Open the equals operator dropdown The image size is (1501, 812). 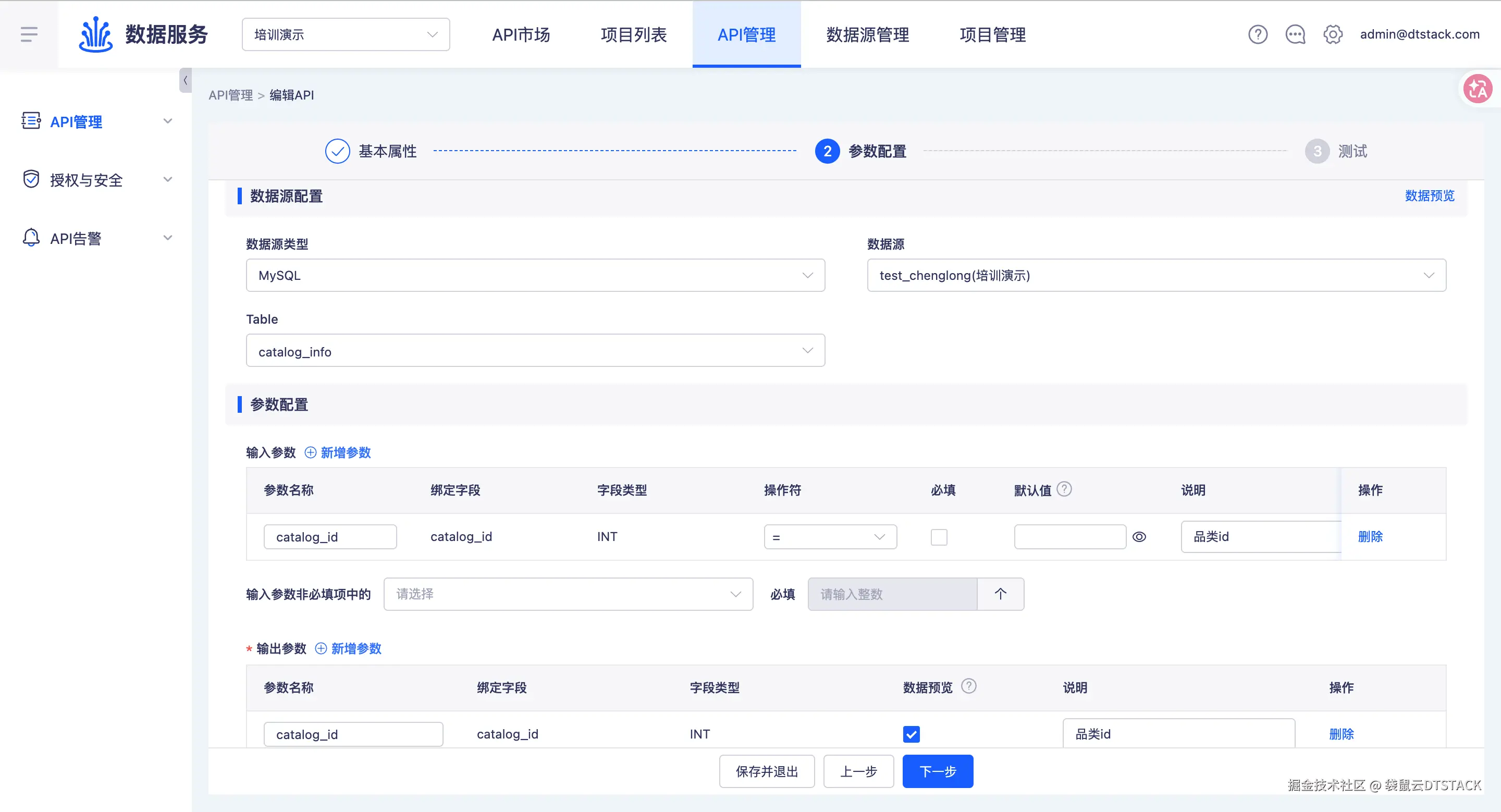click(830, 536)
